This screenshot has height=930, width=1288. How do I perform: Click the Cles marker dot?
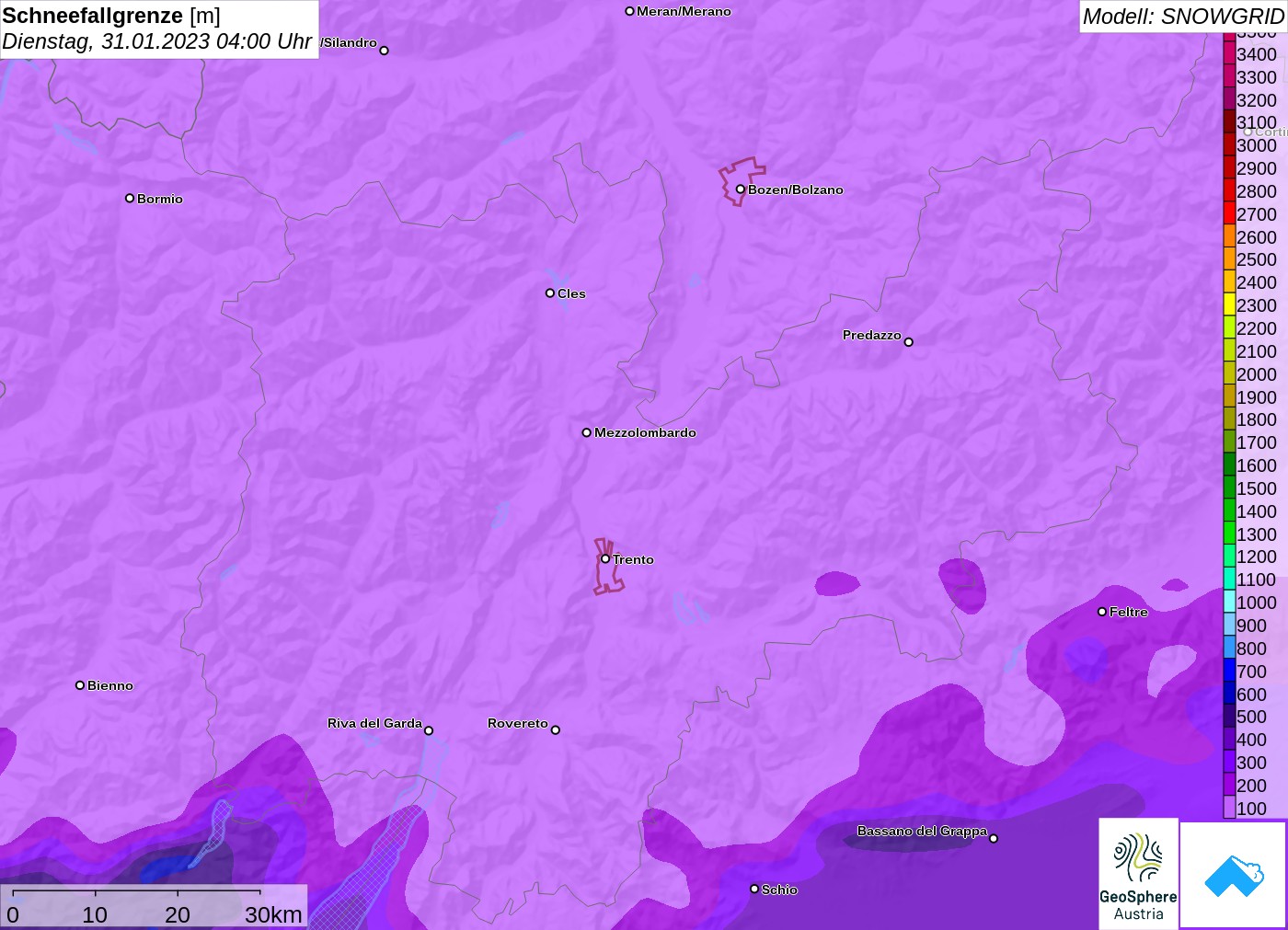click(x=550, y=293)
